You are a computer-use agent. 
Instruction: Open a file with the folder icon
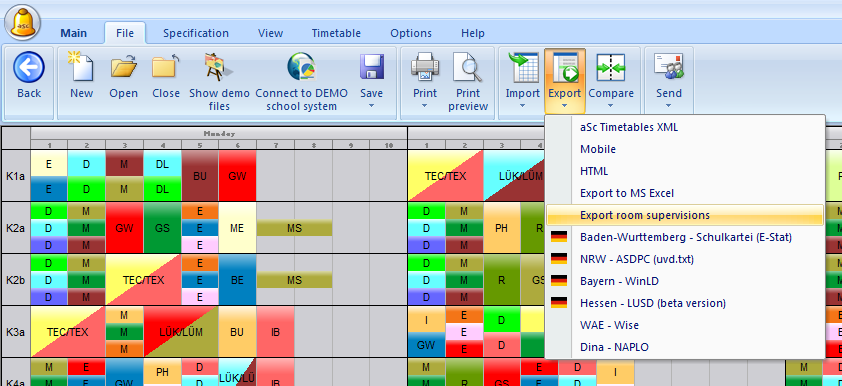click(124, 66)
